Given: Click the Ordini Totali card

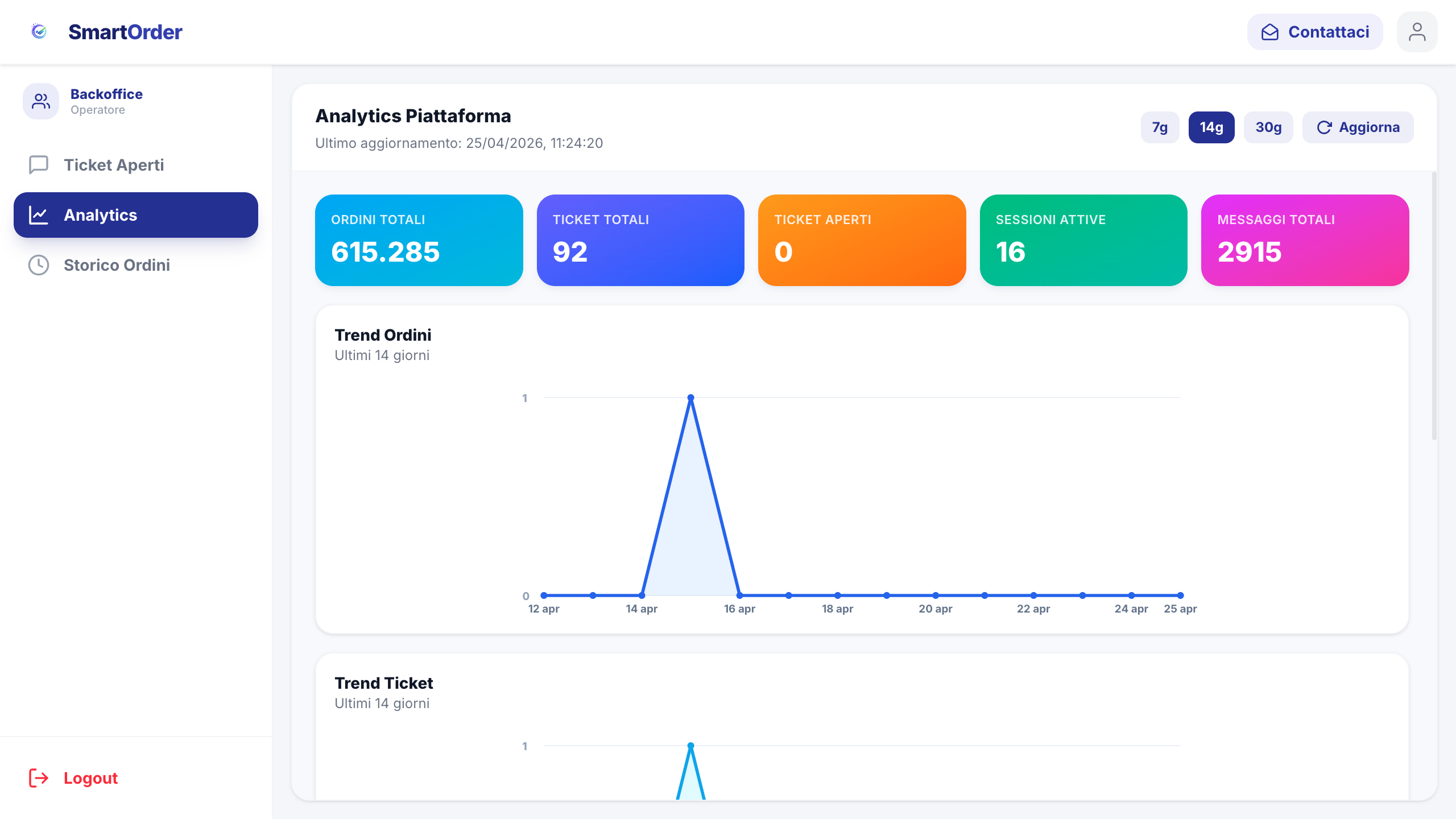Looking at the screenshot, I should pyautogui.click(x=419, y=240).
